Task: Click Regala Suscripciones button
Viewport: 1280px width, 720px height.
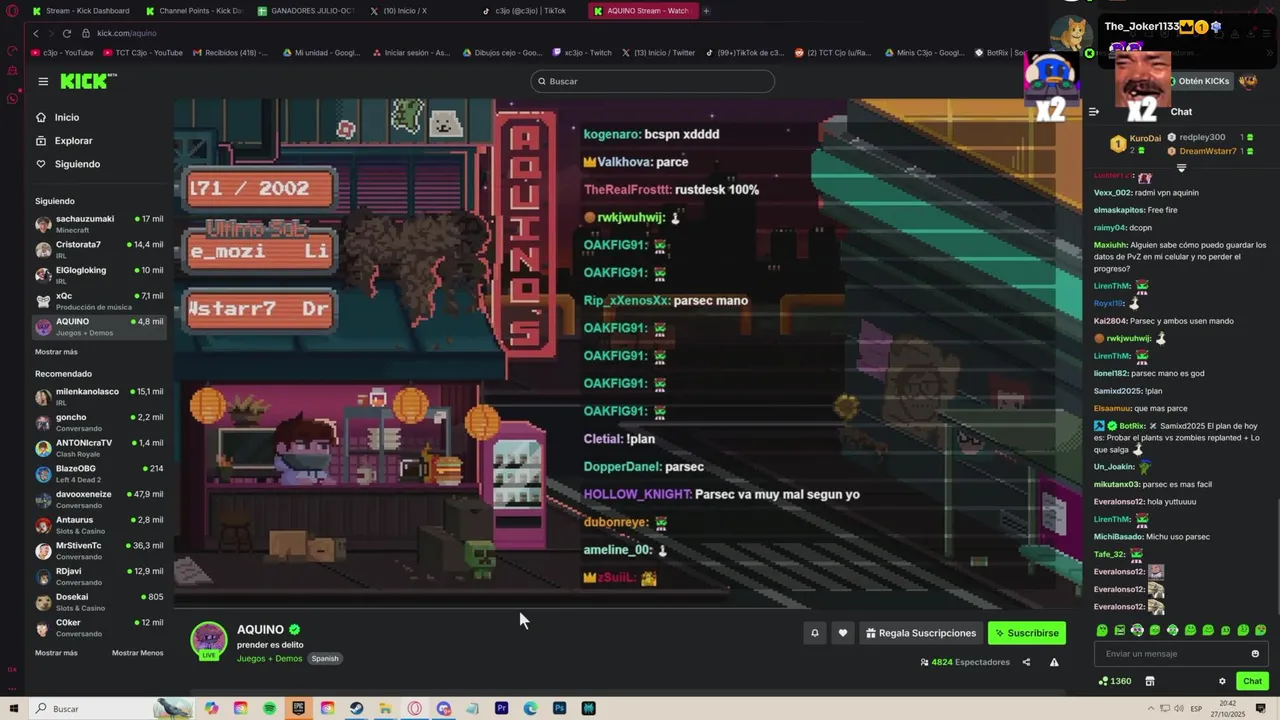Action: pos(921,633)
